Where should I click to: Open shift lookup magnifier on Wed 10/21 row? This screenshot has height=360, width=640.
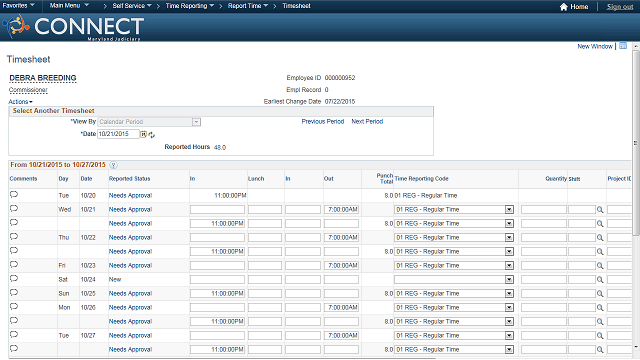coord(600,210)
